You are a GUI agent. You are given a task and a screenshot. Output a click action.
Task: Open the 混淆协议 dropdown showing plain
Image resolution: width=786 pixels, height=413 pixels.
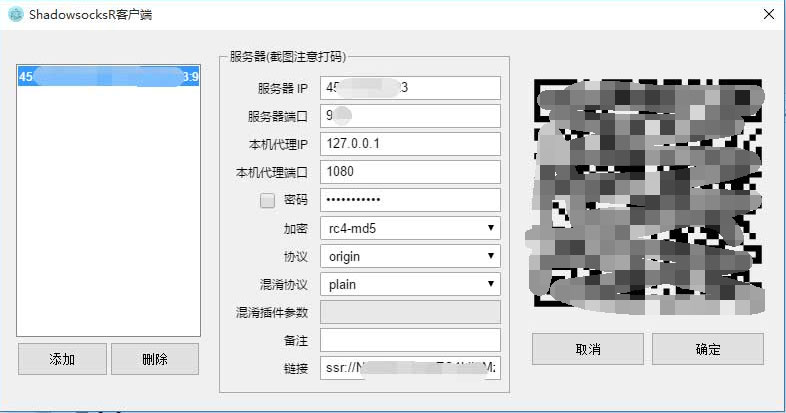[x=410, y=285]
